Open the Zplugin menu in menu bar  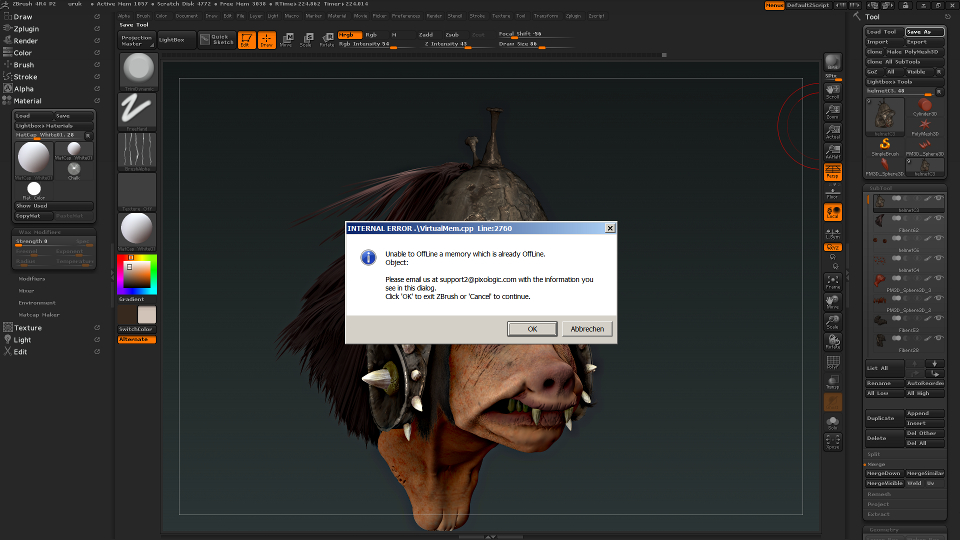[x=573, y=16]
